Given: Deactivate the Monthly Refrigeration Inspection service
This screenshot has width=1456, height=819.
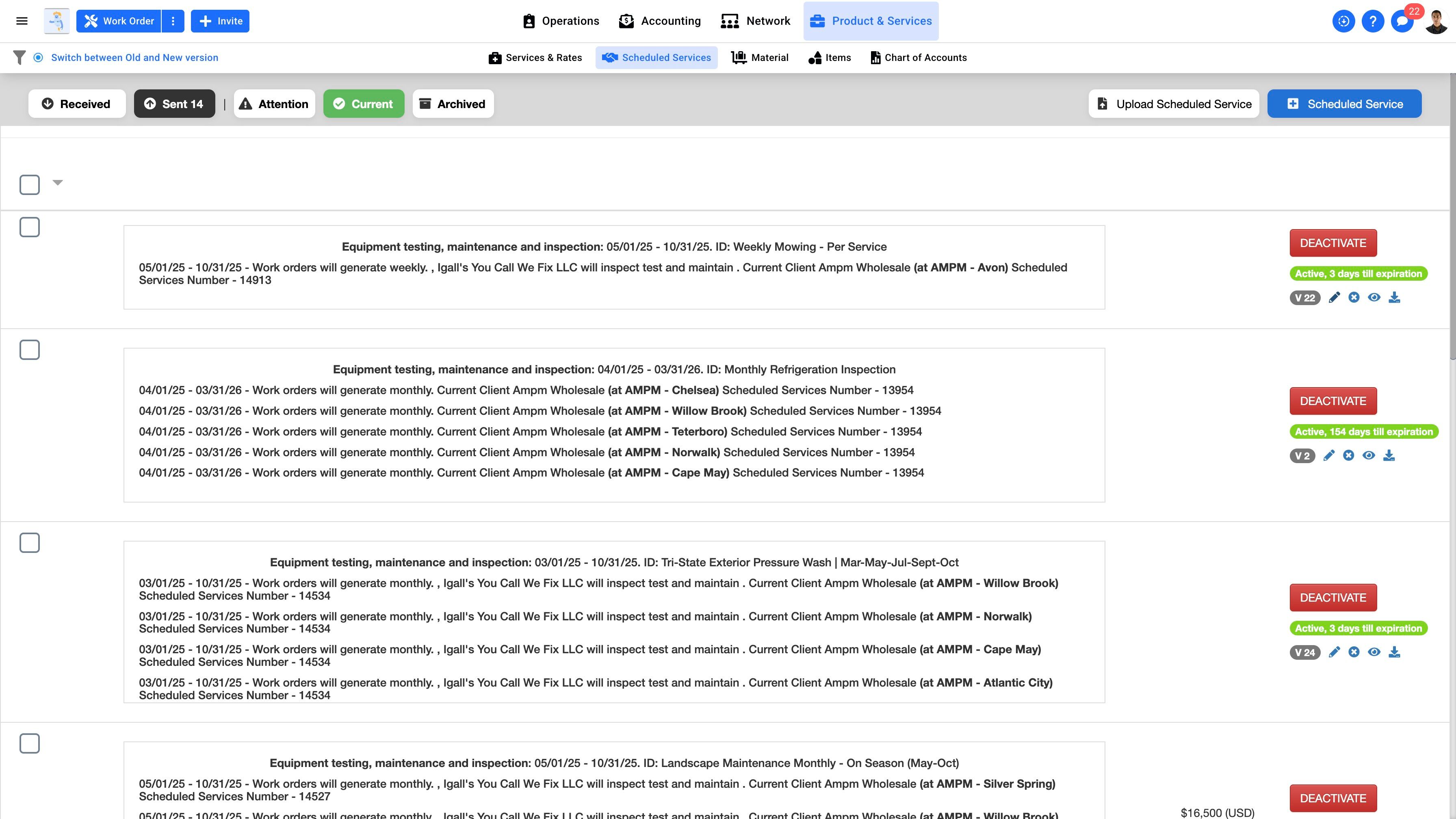Looking at the screenshot, I should pyautogui.click(x=1333, y=401).
